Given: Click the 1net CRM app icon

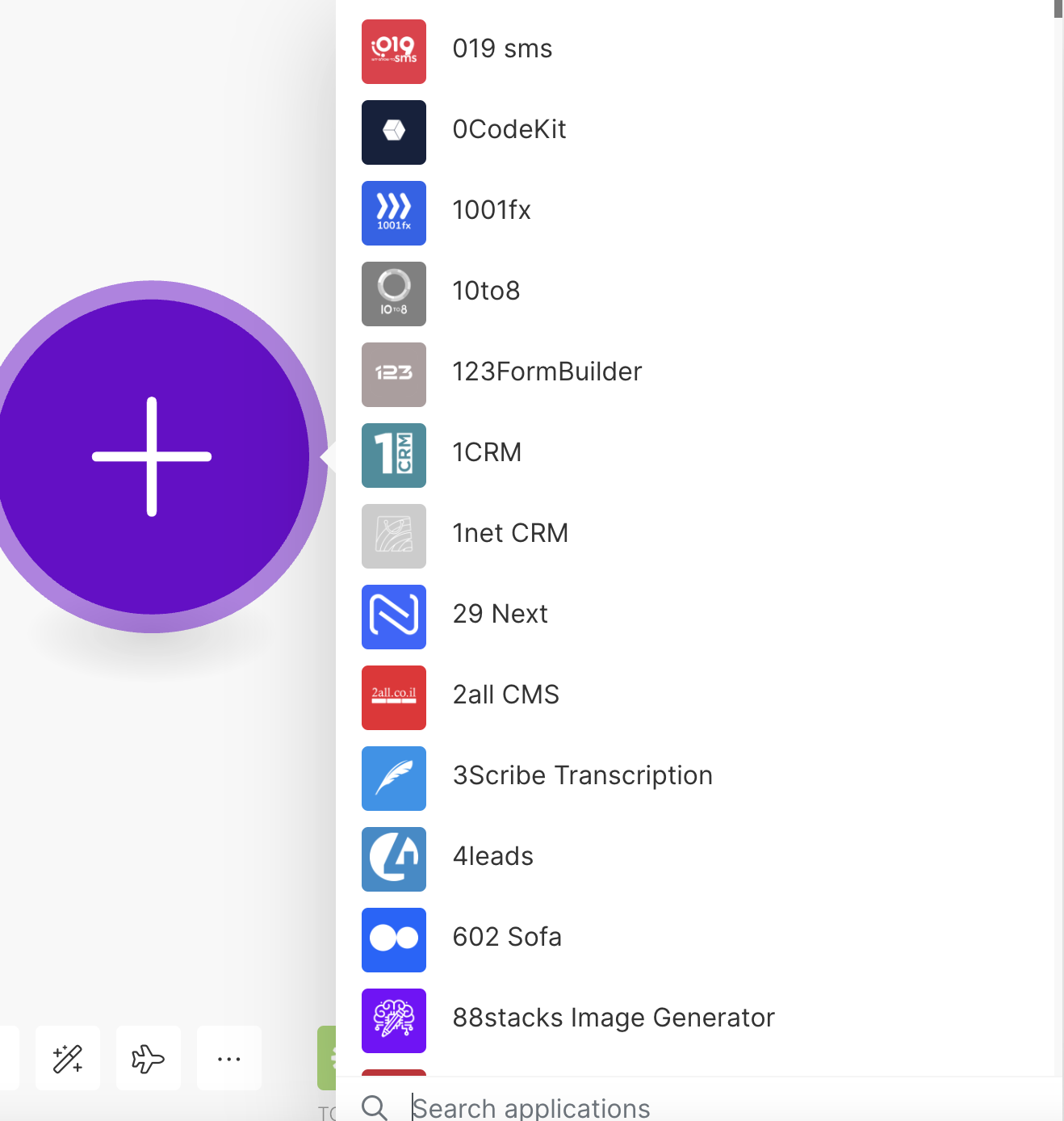Looking at the screenshot, I should (x=394, y=536).
